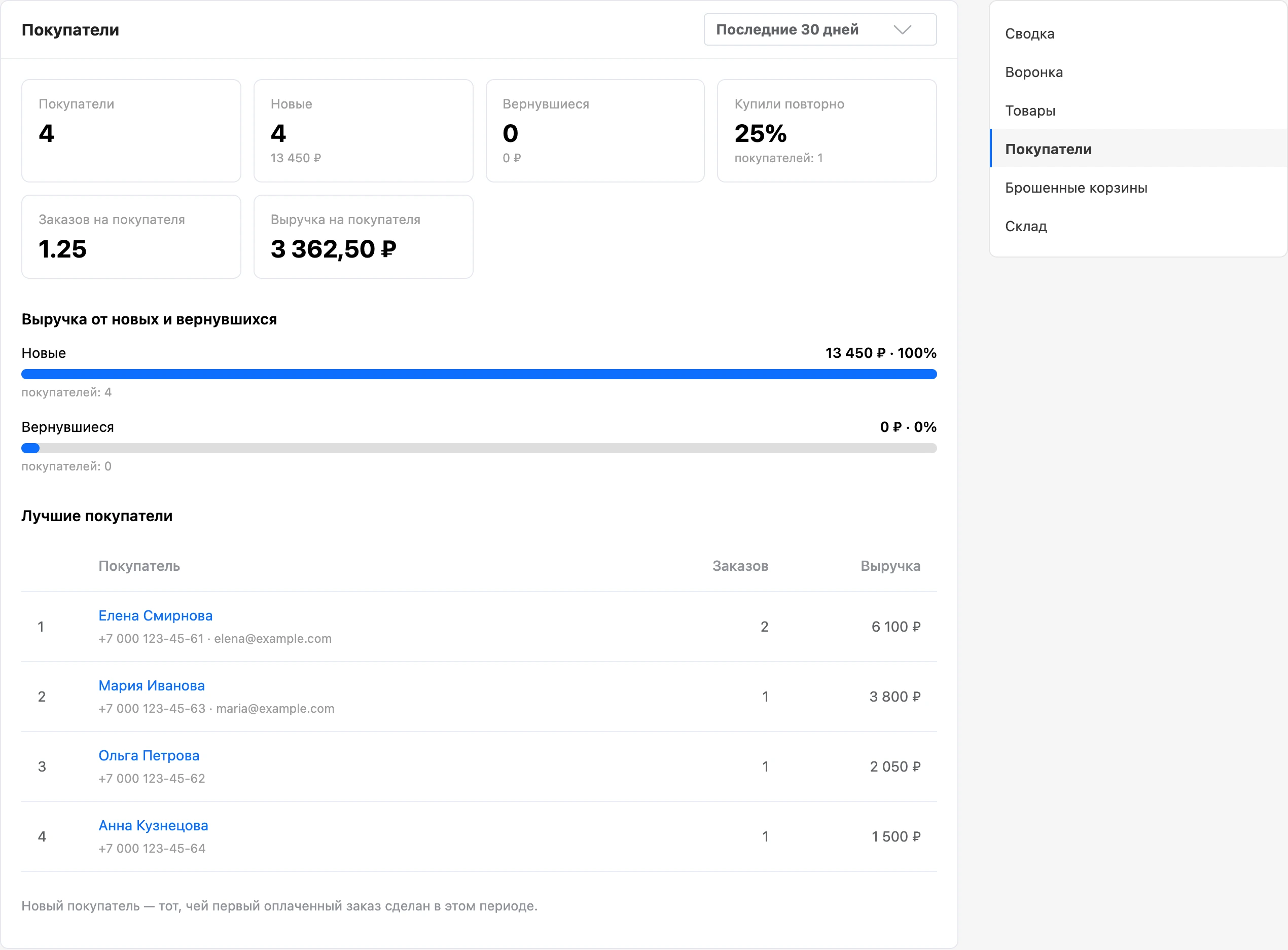Go to Сводка in the side menu
This screenshot has width=1288, height=950.
[1029, 33]
